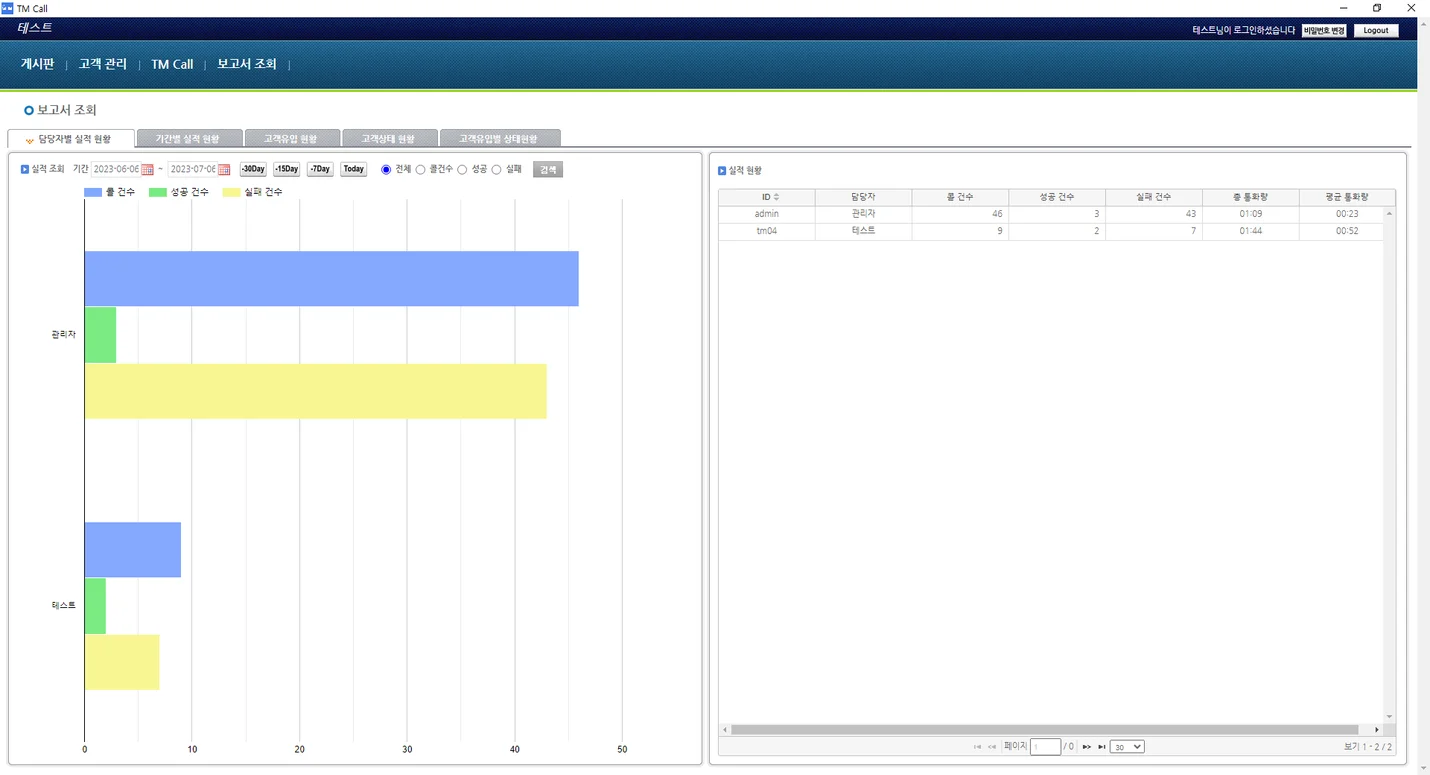1430x775 pixels.
Task: Click the TM Call title bar app icon
Action: (x=8, y=8)
